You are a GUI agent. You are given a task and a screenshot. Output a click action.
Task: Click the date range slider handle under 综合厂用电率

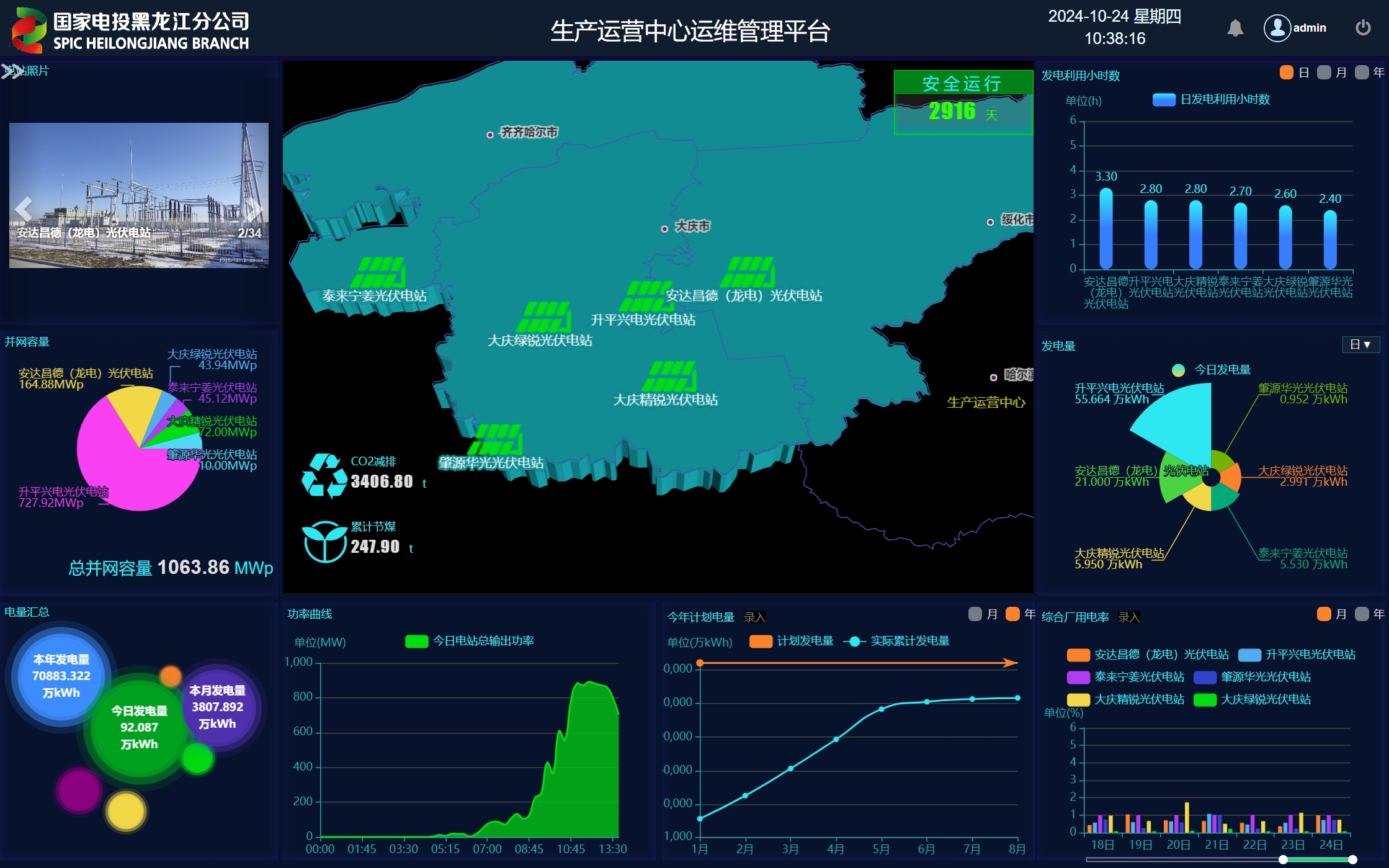coord(1283,859)
